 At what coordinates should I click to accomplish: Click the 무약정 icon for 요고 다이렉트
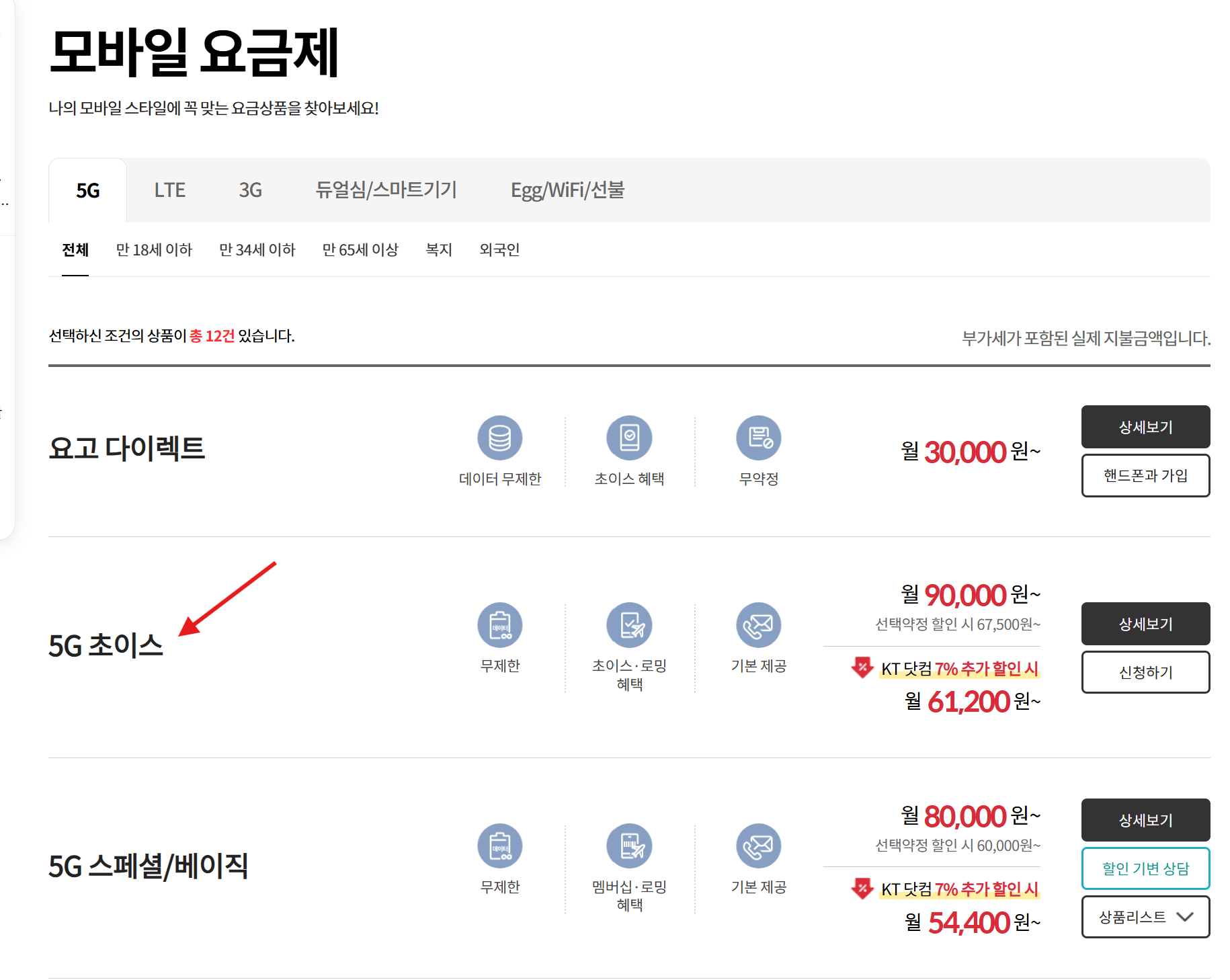click(x=759, y=438)
